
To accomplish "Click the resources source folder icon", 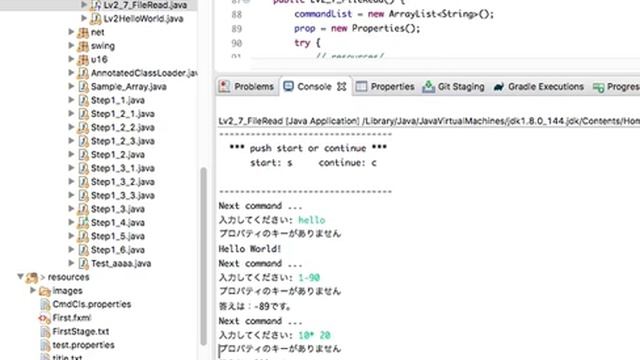I will coord(31,278).
